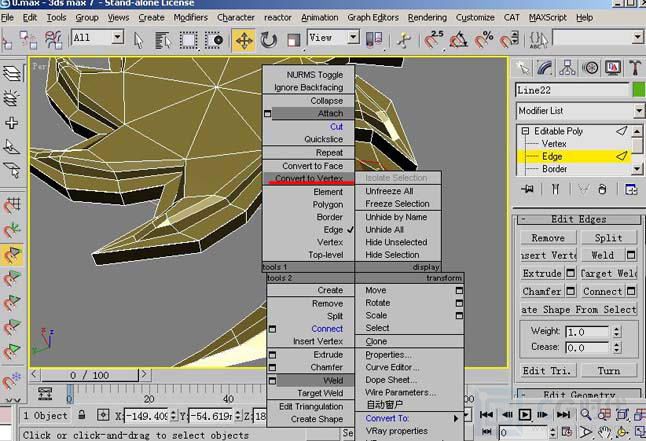The width and height of the screenshot is (646, 441).
Task: Click the Line22 object name field
Action: point(572,90)
